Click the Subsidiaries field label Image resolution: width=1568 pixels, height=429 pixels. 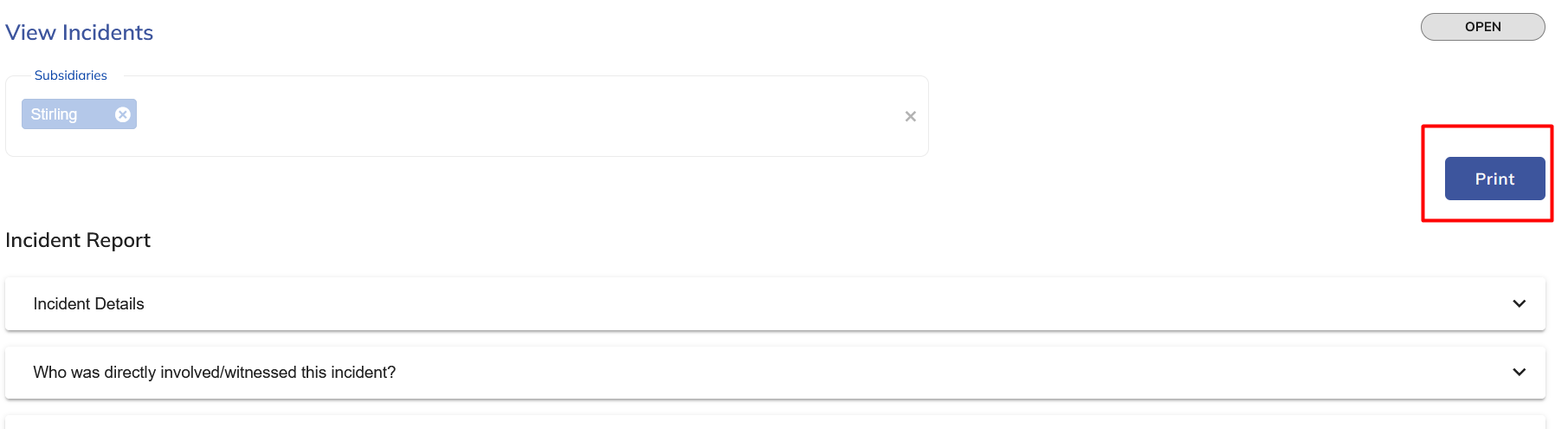click(x=71, y=75)
